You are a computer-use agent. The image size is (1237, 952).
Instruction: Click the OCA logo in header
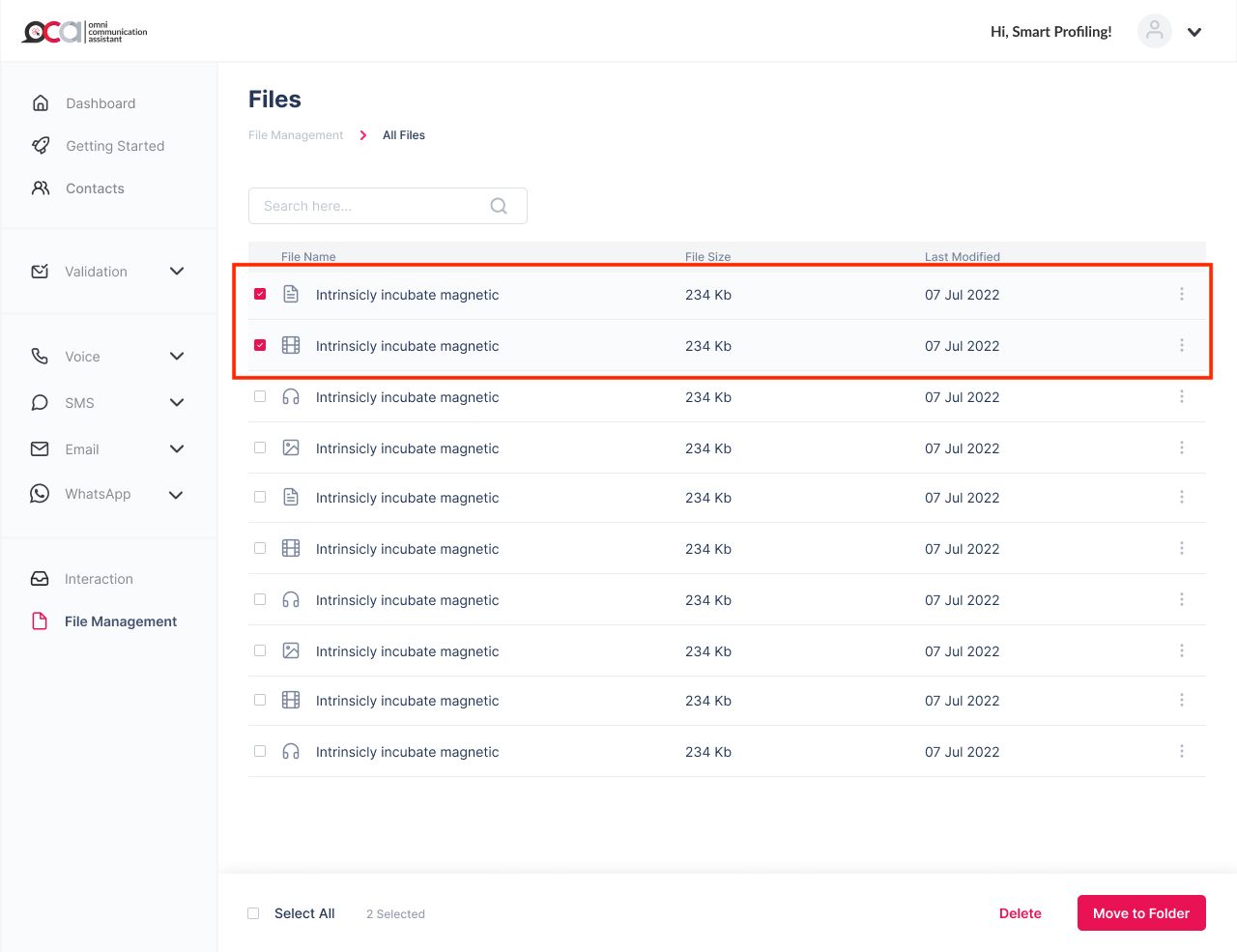[x=85, y=32]
